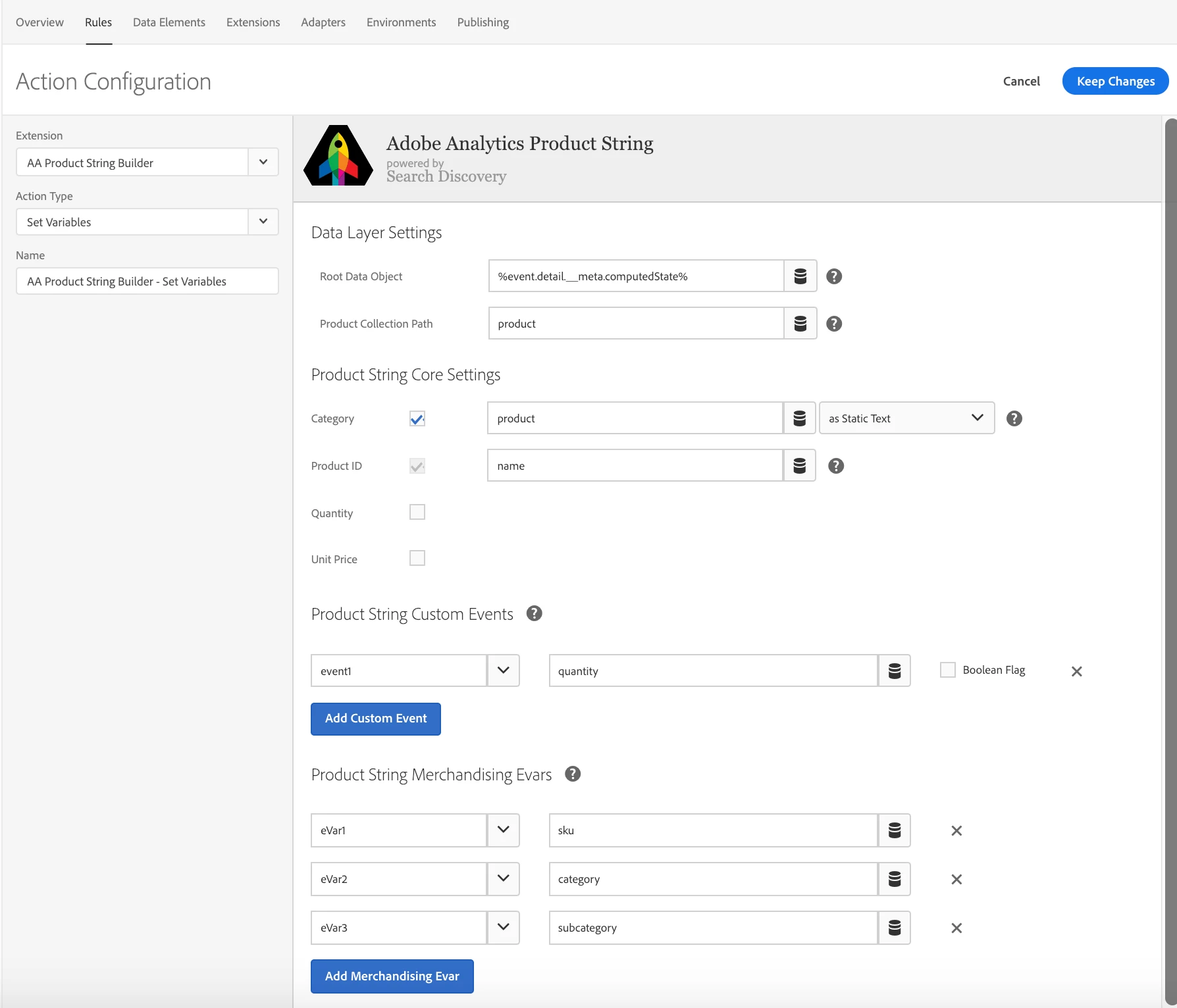Click Add Merchandising Evar button
Viewport: 1177px width, 1008px height.
point(392,976)
